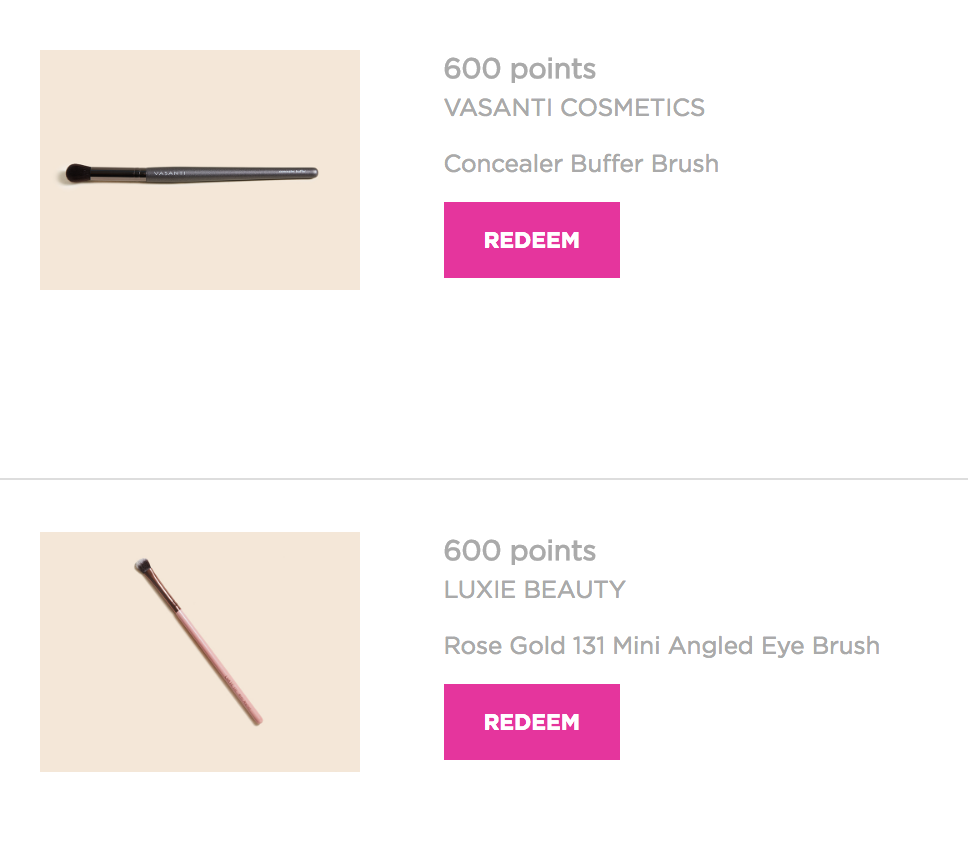The image size is (968, 842).
Task: Click the word COSMETICS in the Vasanti brand name
Action: (x=632, y=107)
